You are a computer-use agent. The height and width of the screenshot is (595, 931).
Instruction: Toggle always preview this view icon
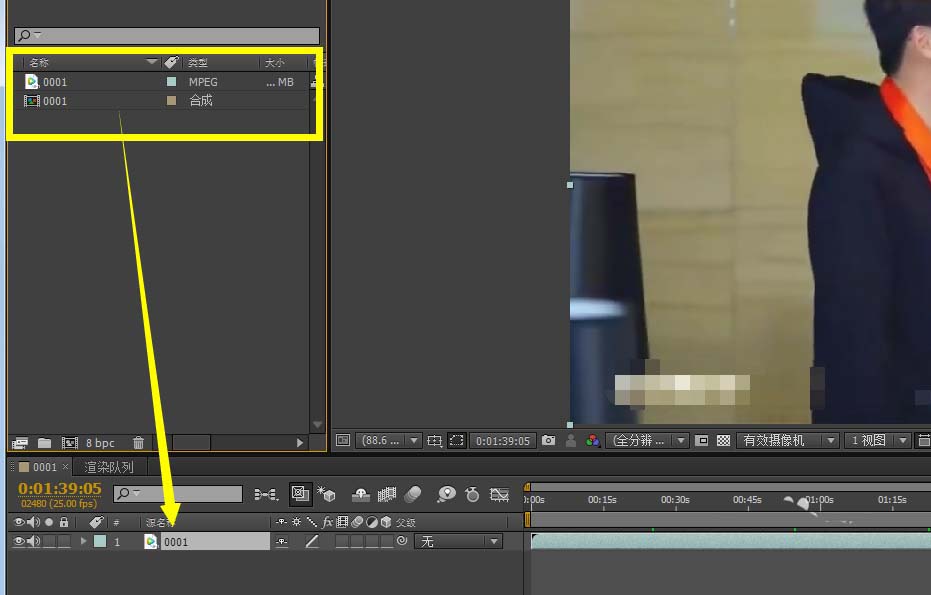tap(343, 440)
